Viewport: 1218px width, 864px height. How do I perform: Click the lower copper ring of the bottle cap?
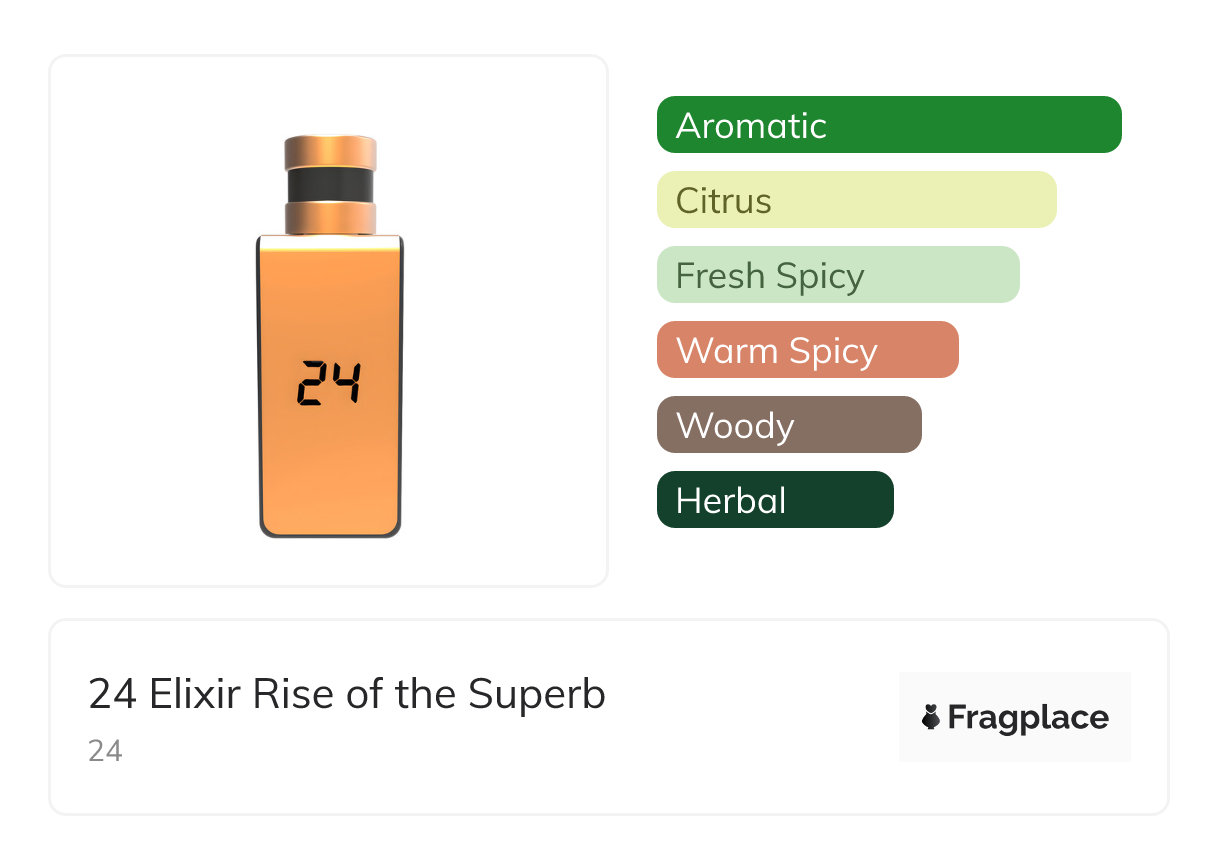point(330,217)
